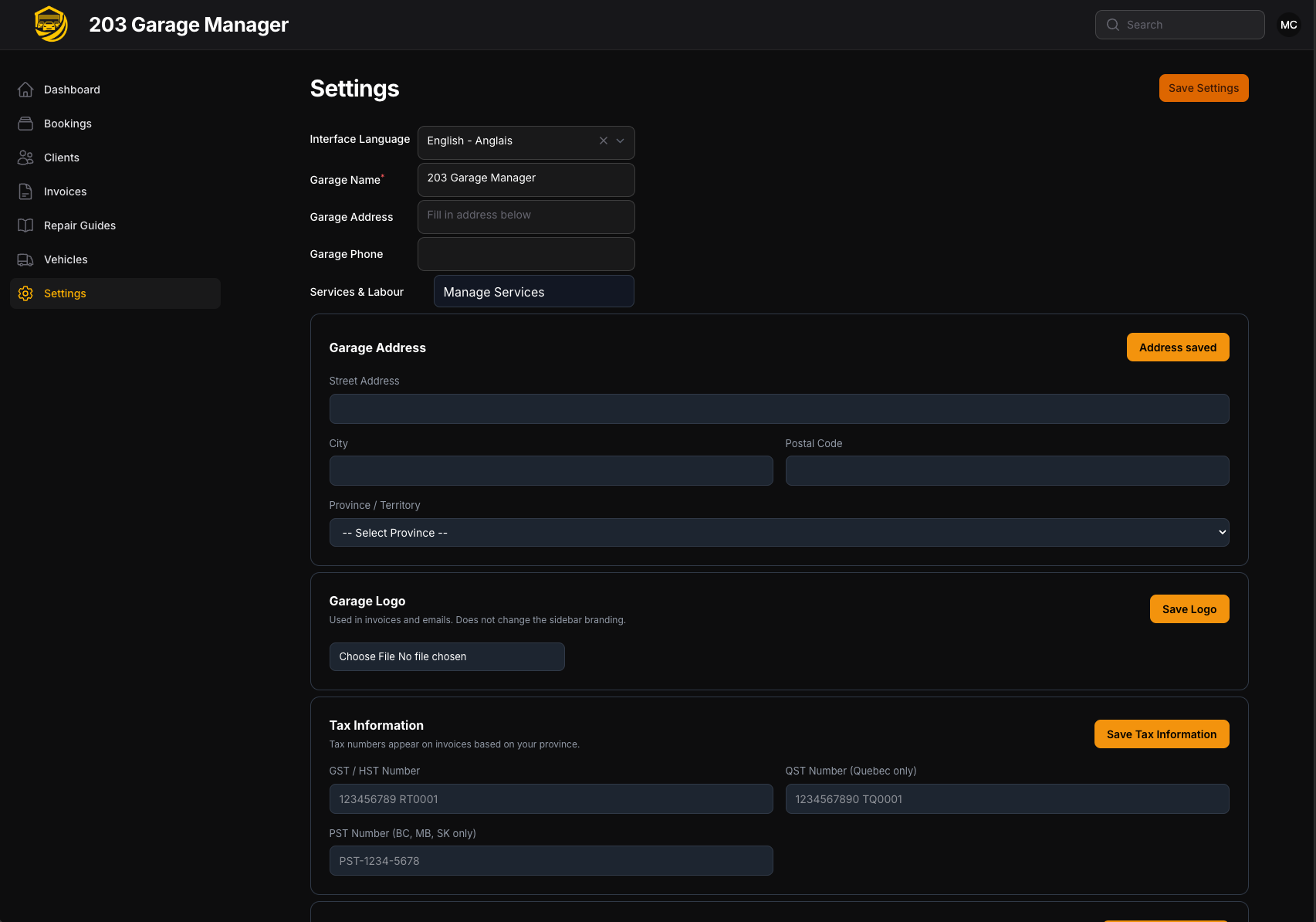This screenshot has height=922, width=1316.
Task: Go to Dashboard page
Action: [115, 90]
